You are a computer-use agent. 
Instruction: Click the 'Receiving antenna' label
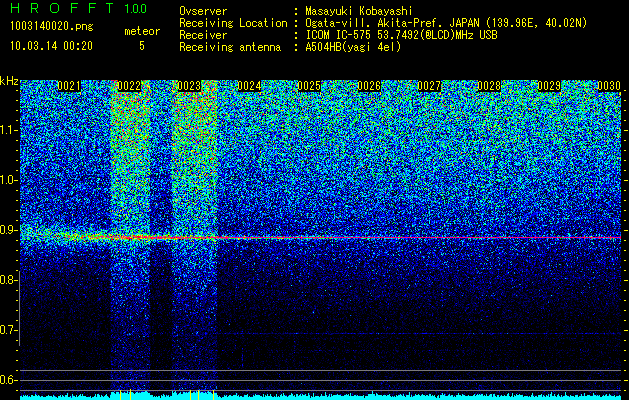tap(230, 47)
